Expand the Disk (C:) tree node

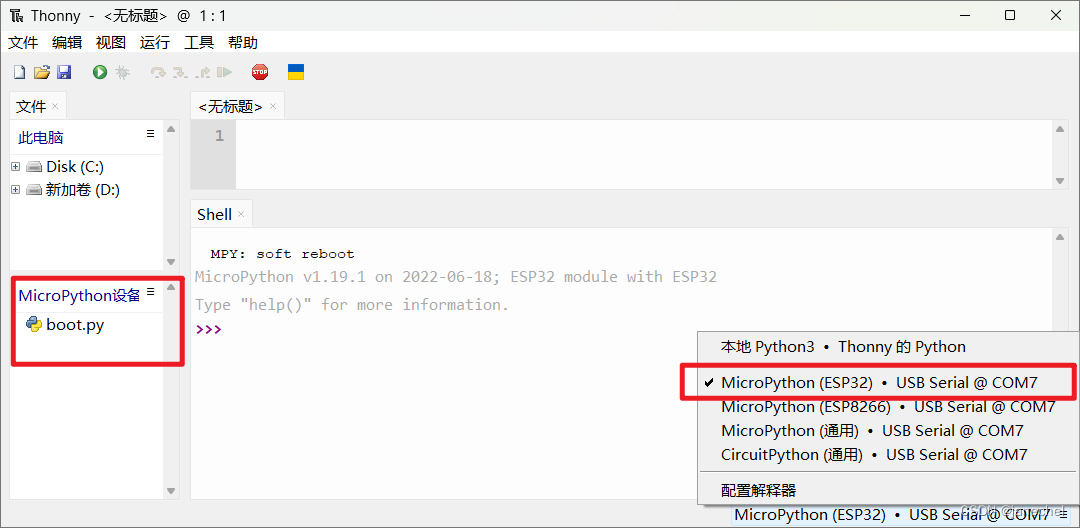[16, 167]
